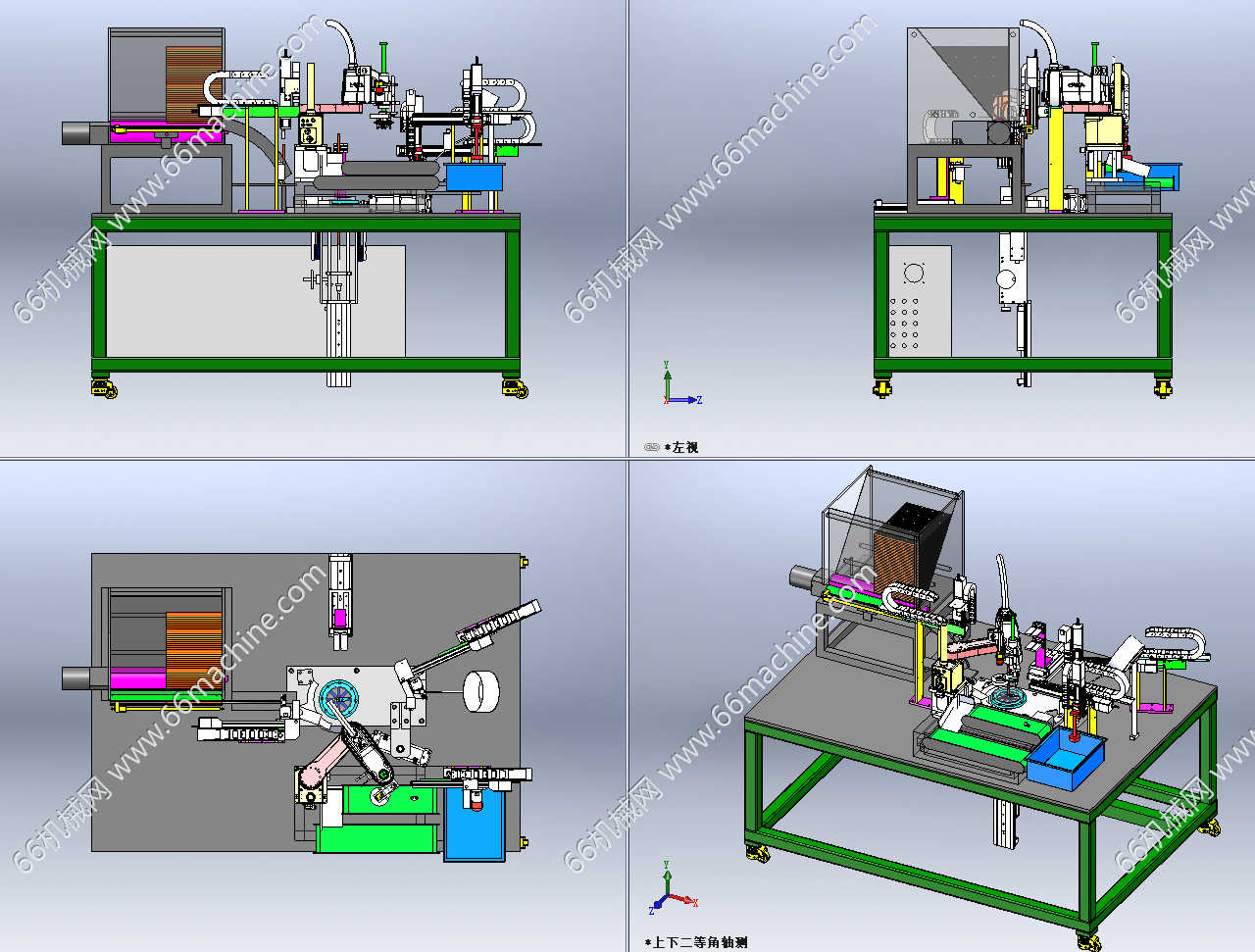Click the red X axis of the isometric triad

click(685, 900)
